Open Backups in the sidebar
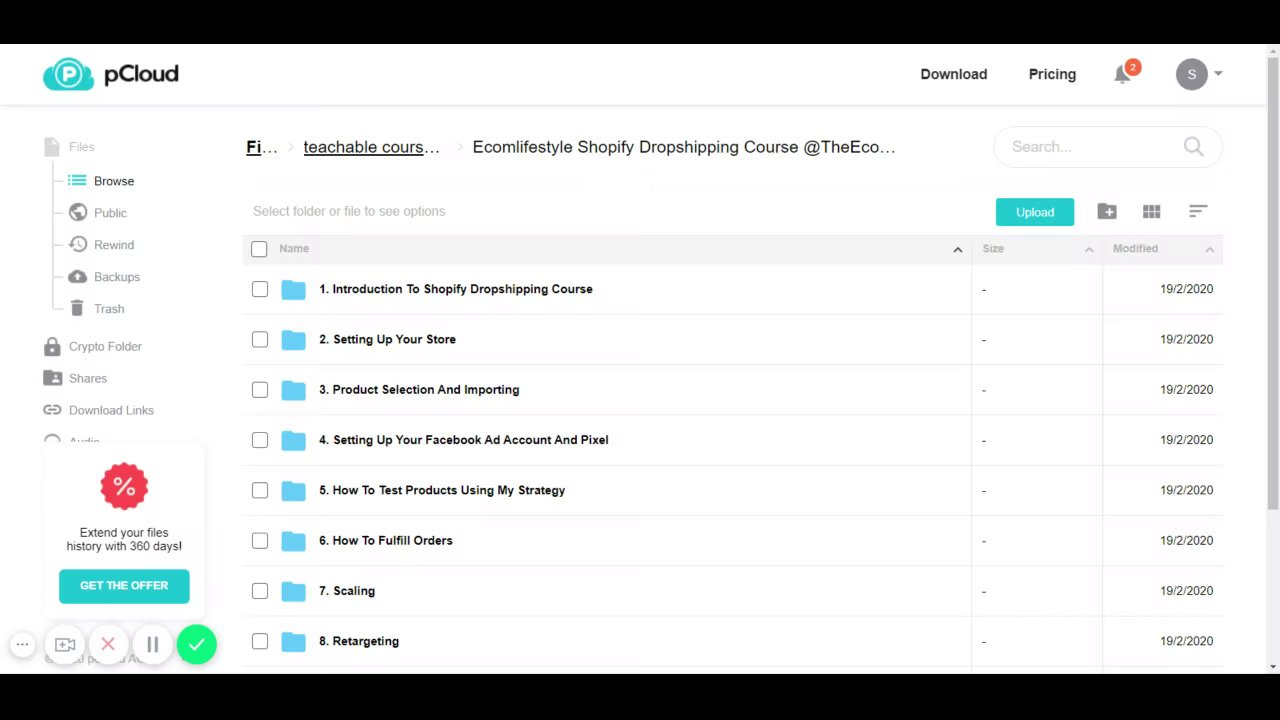Image resolution: width=1280 pixels, height=720 pixels. pos(117,277)
